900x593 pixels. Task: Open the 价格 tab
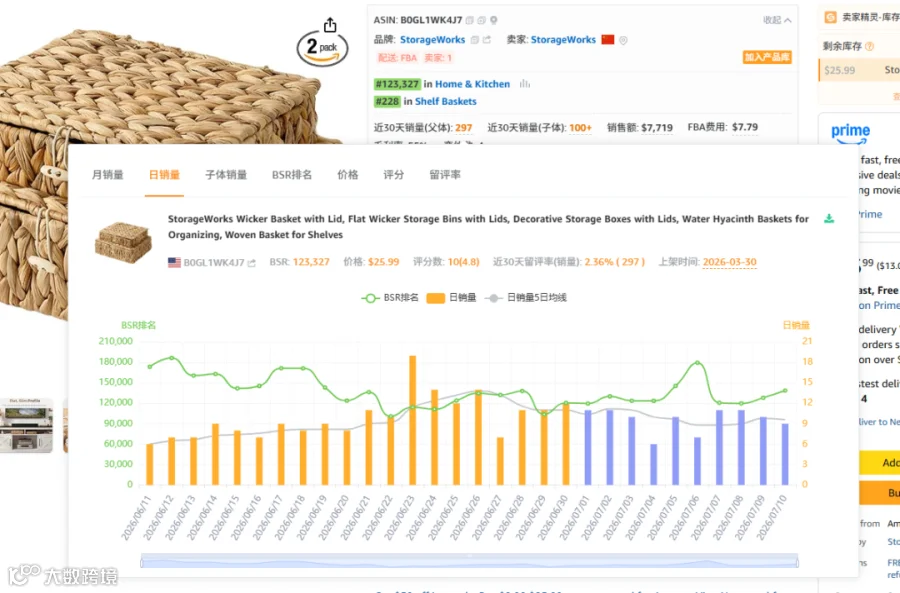point(348,175)
